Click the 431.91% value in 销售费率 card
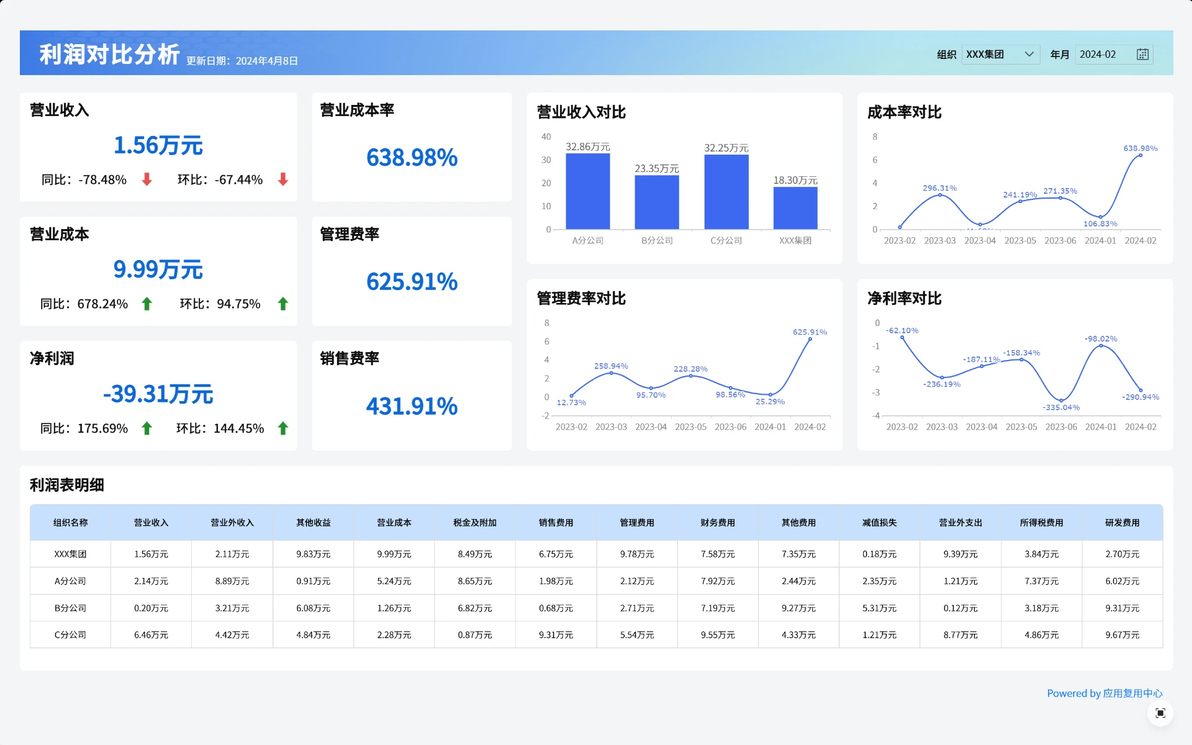The width and height of the screenshot is (1192, 745). pyautogui.click(x=412, y=406)
